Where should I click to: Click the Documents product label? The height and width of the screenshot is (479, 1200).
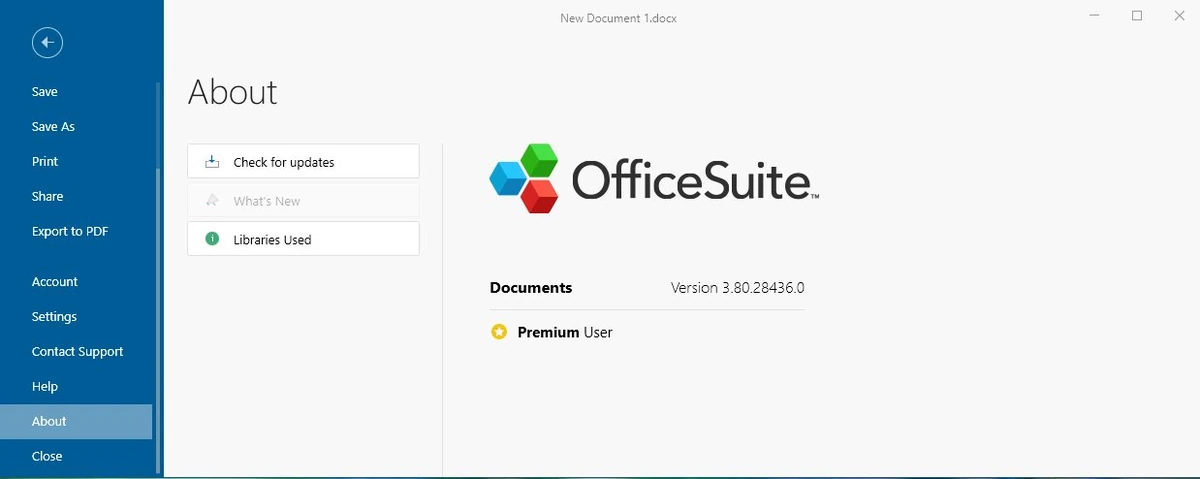(531, 288)
